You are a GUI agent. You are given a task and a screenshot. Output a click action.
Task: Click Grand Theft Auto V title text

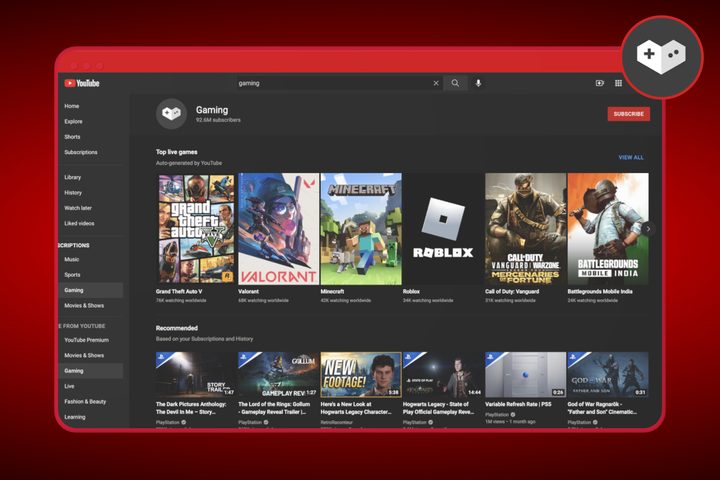pyautogui.click(x=179, y=292)
